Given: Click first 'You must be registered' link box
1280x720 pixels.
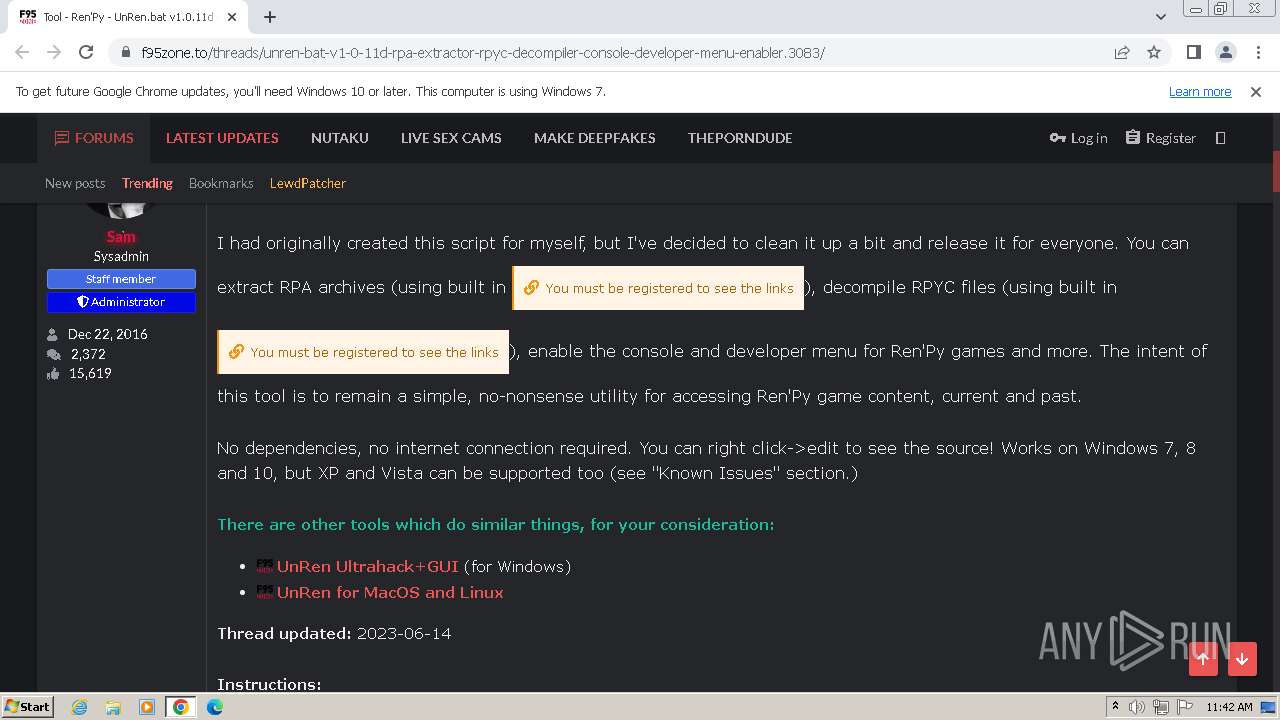Looking at the screenshot, I should 658,288.
